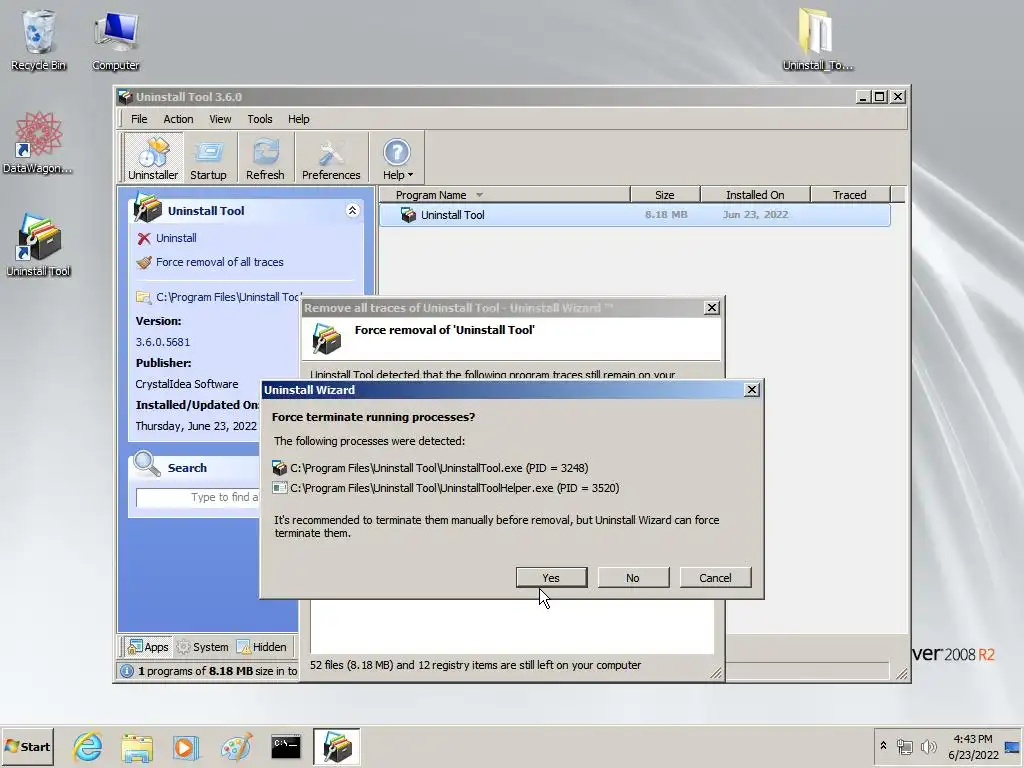Click the 52 files remaining status text
The width and height of the screenshot is (1024, 768).
pyautogui.click(x=475, y=665)
